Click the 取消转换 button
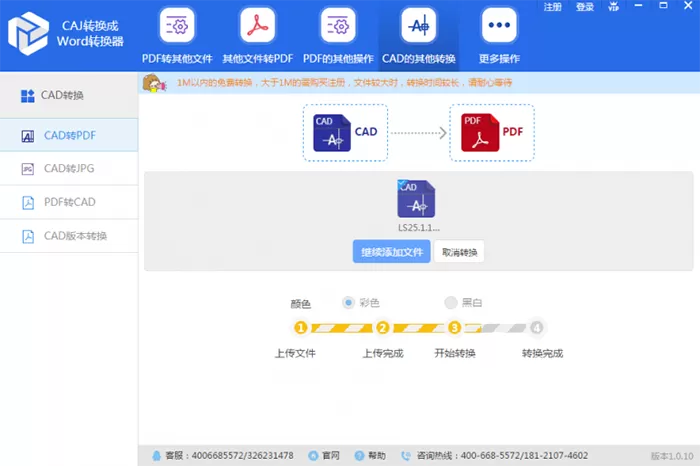Image resolution: width=700 pixels, height=466 pixels. 459,252
